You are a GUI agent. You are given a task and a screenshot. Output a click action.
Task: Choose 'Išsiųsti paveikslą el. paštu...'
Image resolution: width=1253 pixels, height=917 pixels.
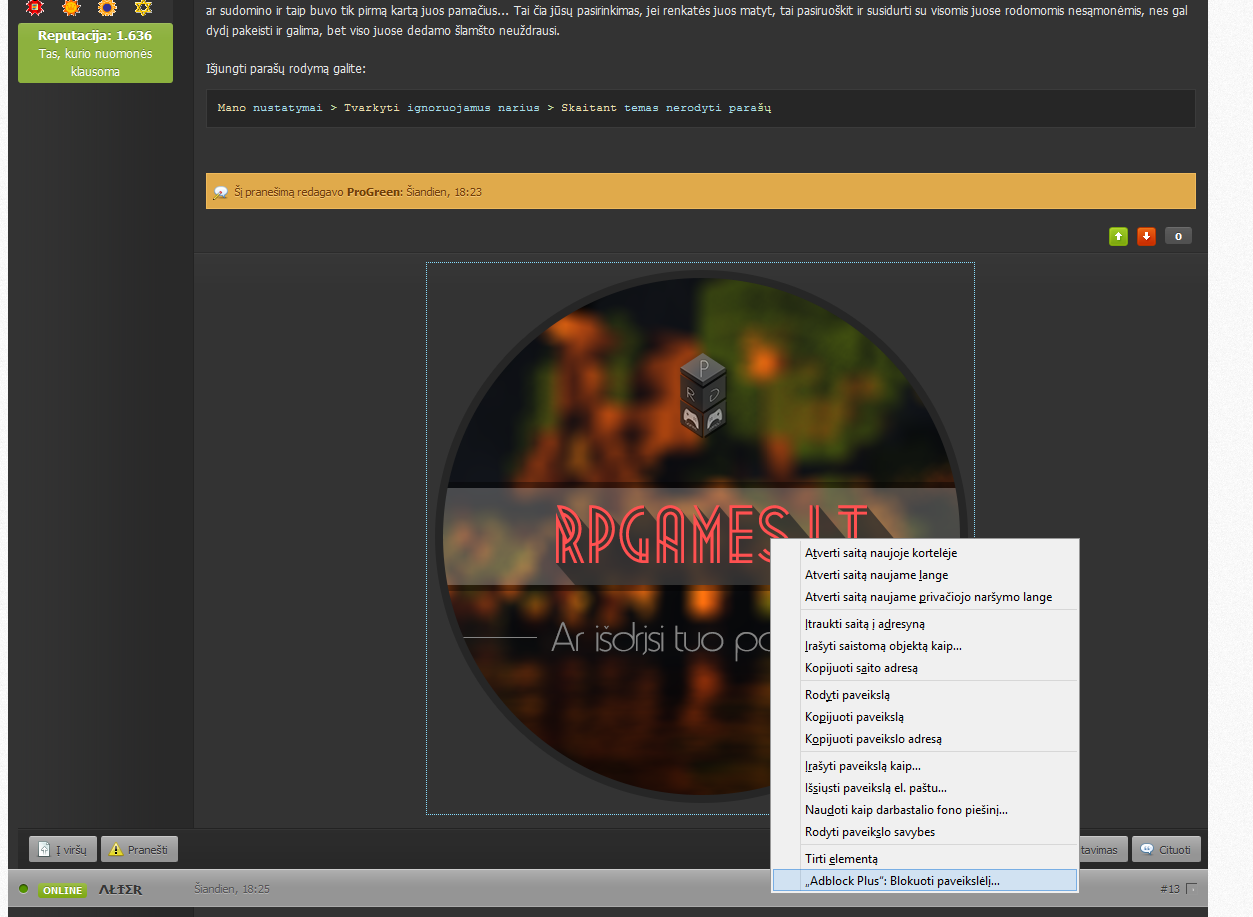925,787
